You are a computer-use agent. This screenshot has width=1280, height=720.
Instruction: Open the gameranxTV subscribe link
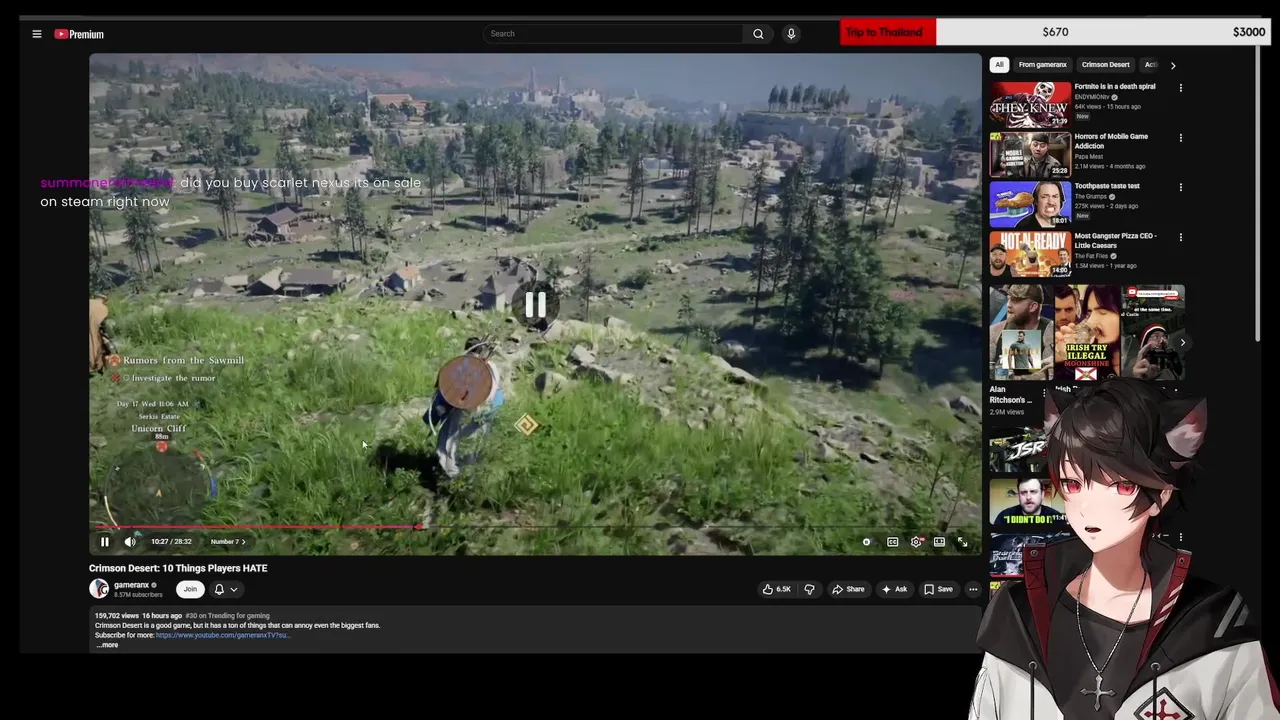tap(222, 635)
